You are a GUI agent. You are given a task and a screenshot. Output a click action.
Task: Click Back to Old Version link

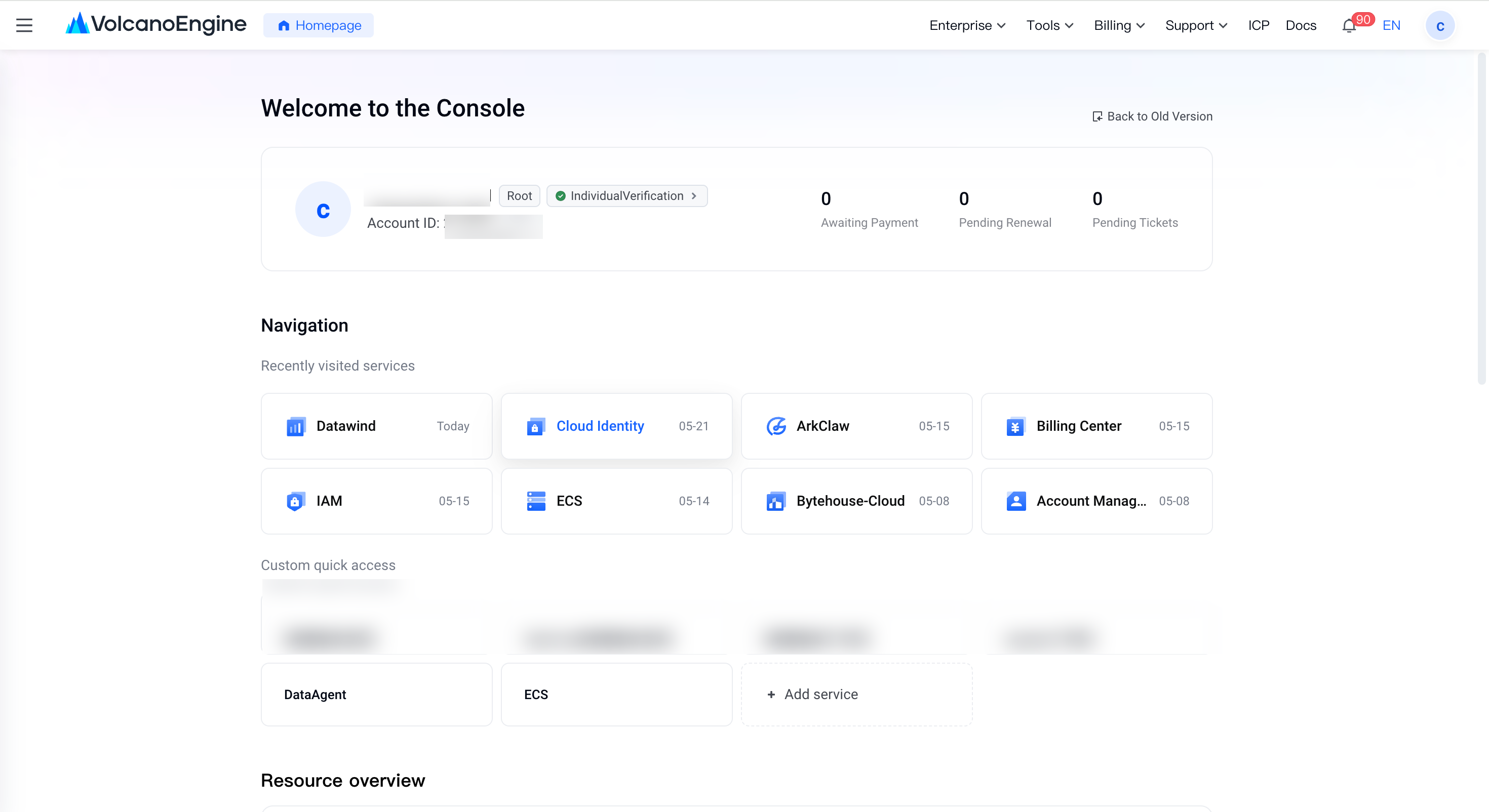click(x=1152, y=116)
